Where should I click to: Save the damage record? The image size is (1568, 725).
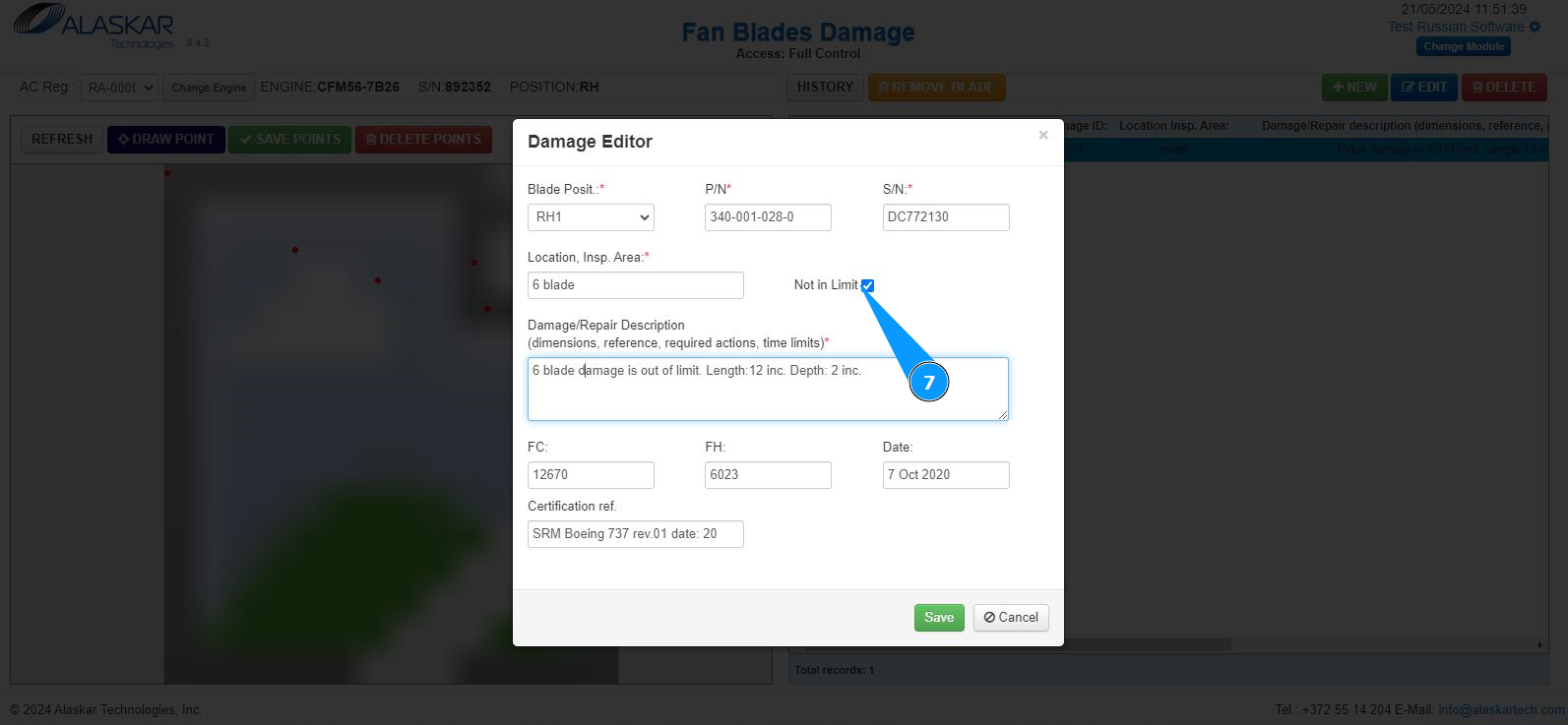click(x=938, y=618)
